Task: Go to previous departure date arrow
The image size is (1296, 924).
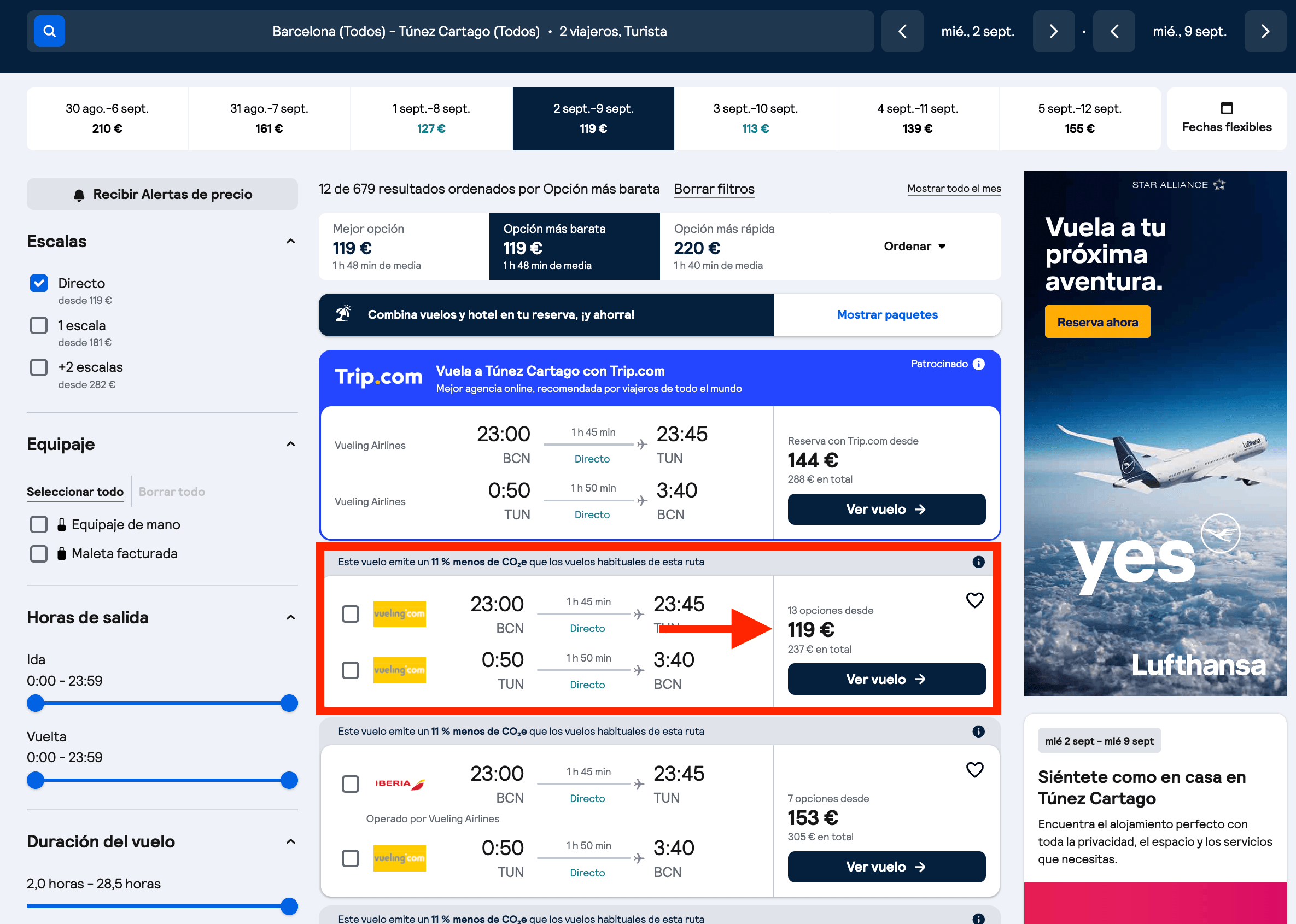Action: [x=902, y=31]
